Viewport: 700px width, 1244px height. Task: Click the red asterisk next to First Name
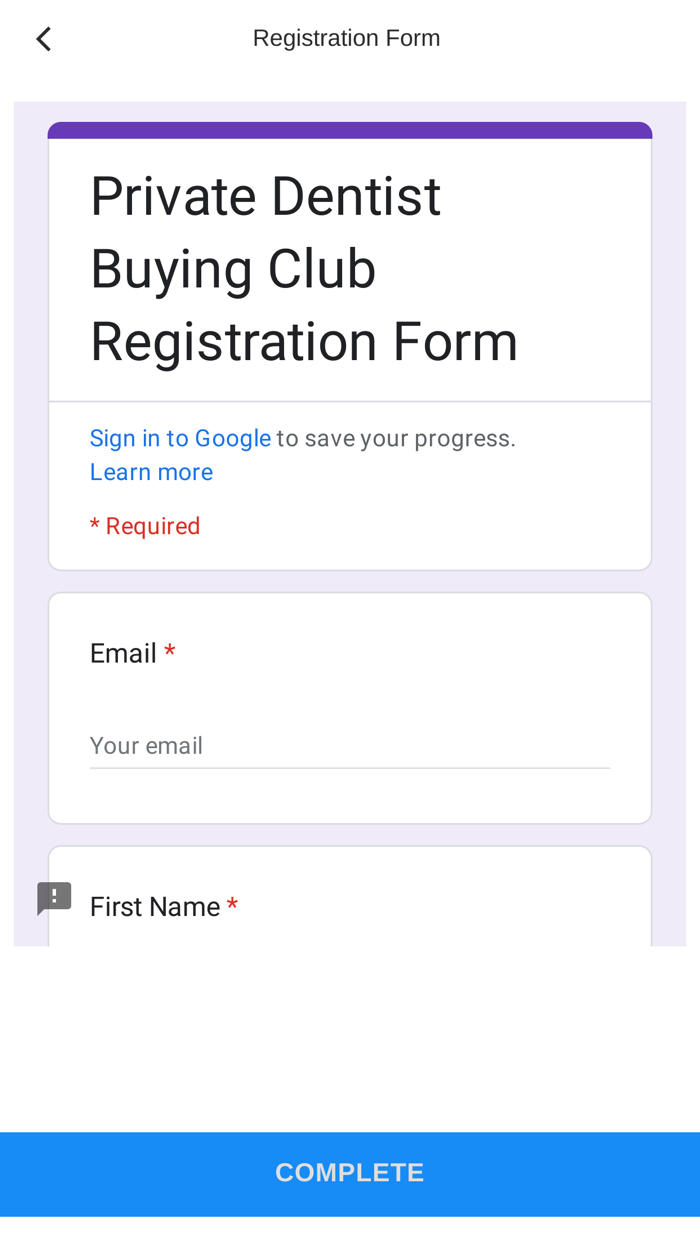(232, 906)
